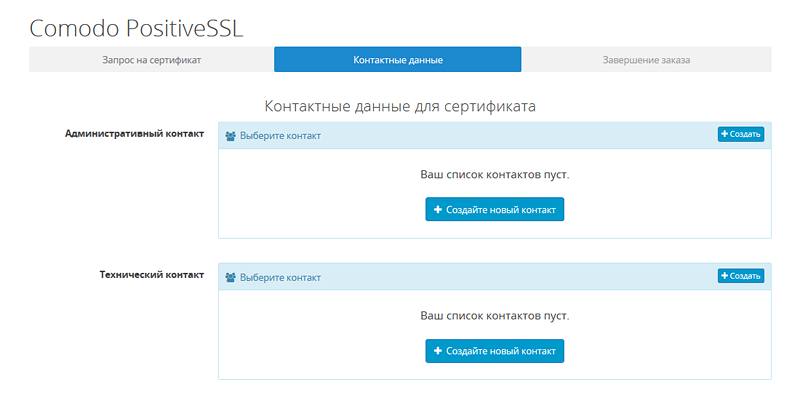Go to the Завершение заказа tab
Image resolution: width=800 pixels, height=414 pixels.
pos(646,60)
